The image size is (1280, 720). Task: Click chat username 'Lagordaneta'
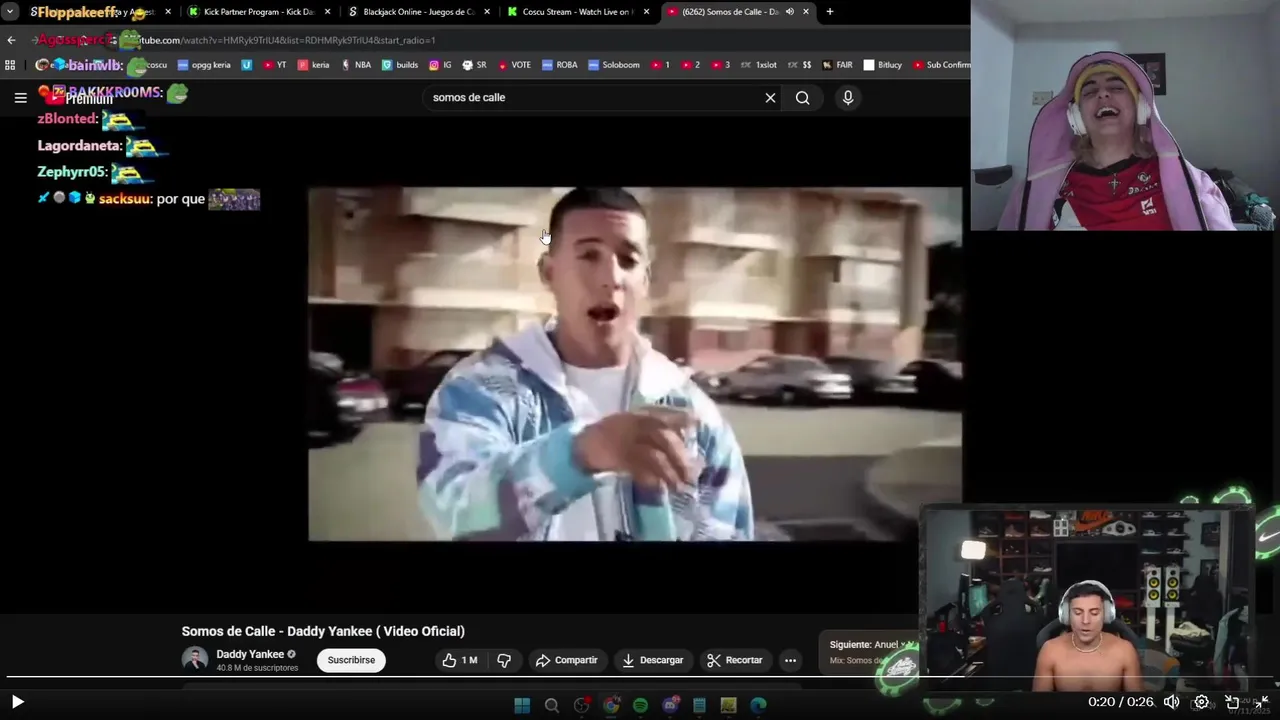pyautogui.click(x=79, y=146)
